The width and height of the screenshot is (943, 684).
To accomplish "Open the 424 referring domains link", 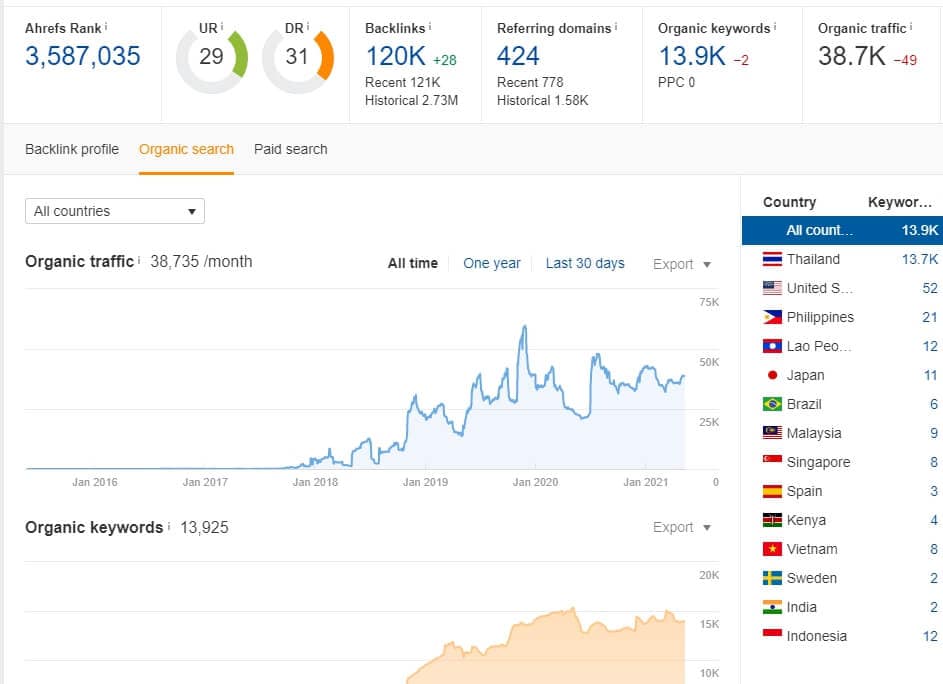I will [x=518, y=56].
